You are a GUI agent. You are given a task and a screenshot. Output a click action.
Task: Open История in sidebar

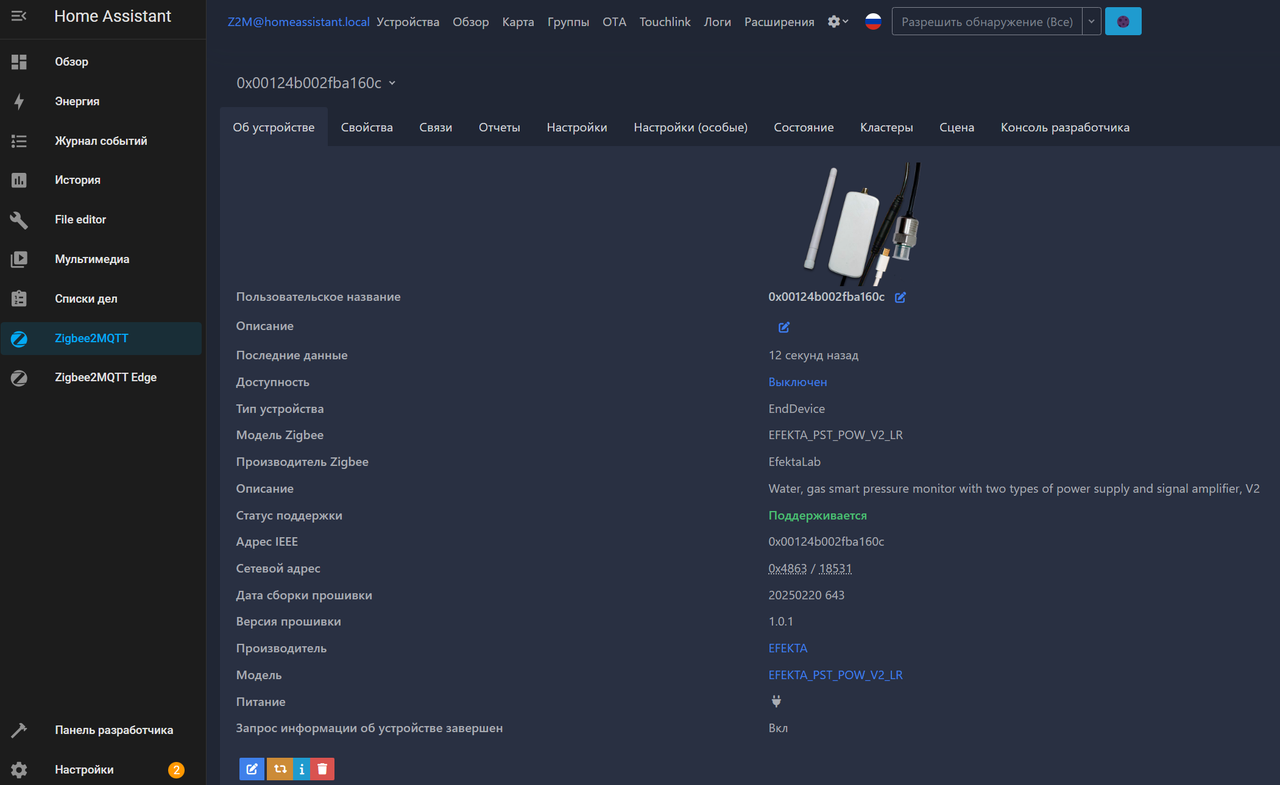point(102,180)
